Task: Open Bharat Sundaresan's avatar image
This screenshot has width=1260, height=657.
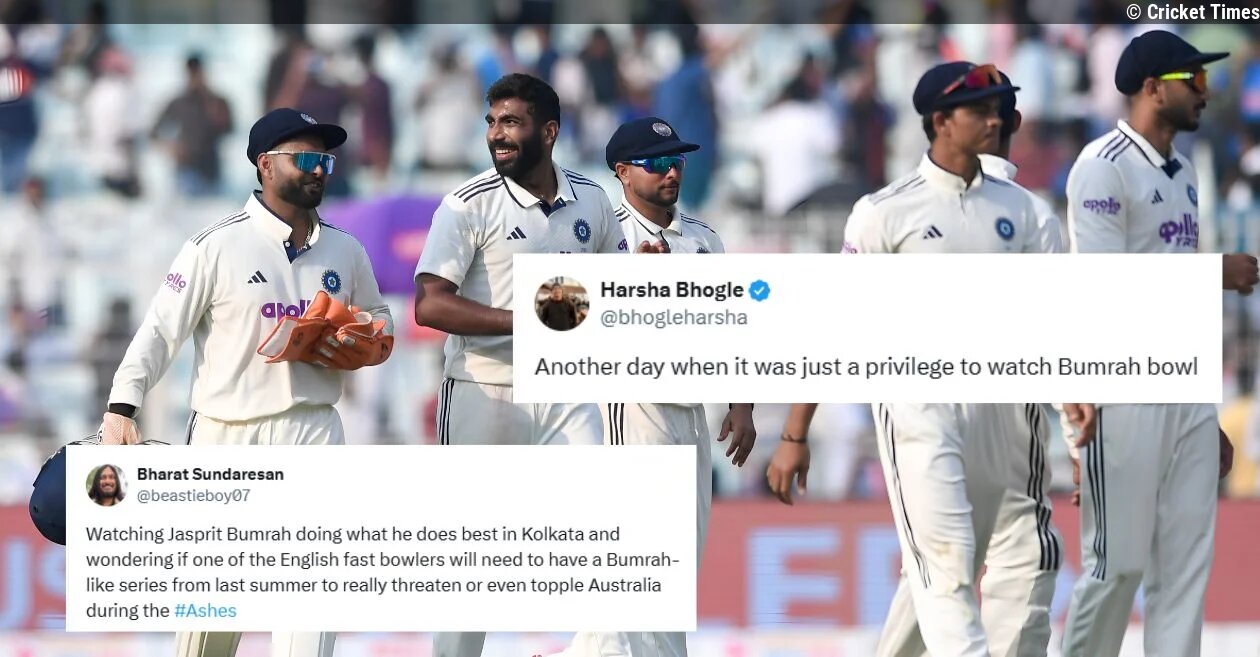Action: pyautogui.click(x=106, y=485)
